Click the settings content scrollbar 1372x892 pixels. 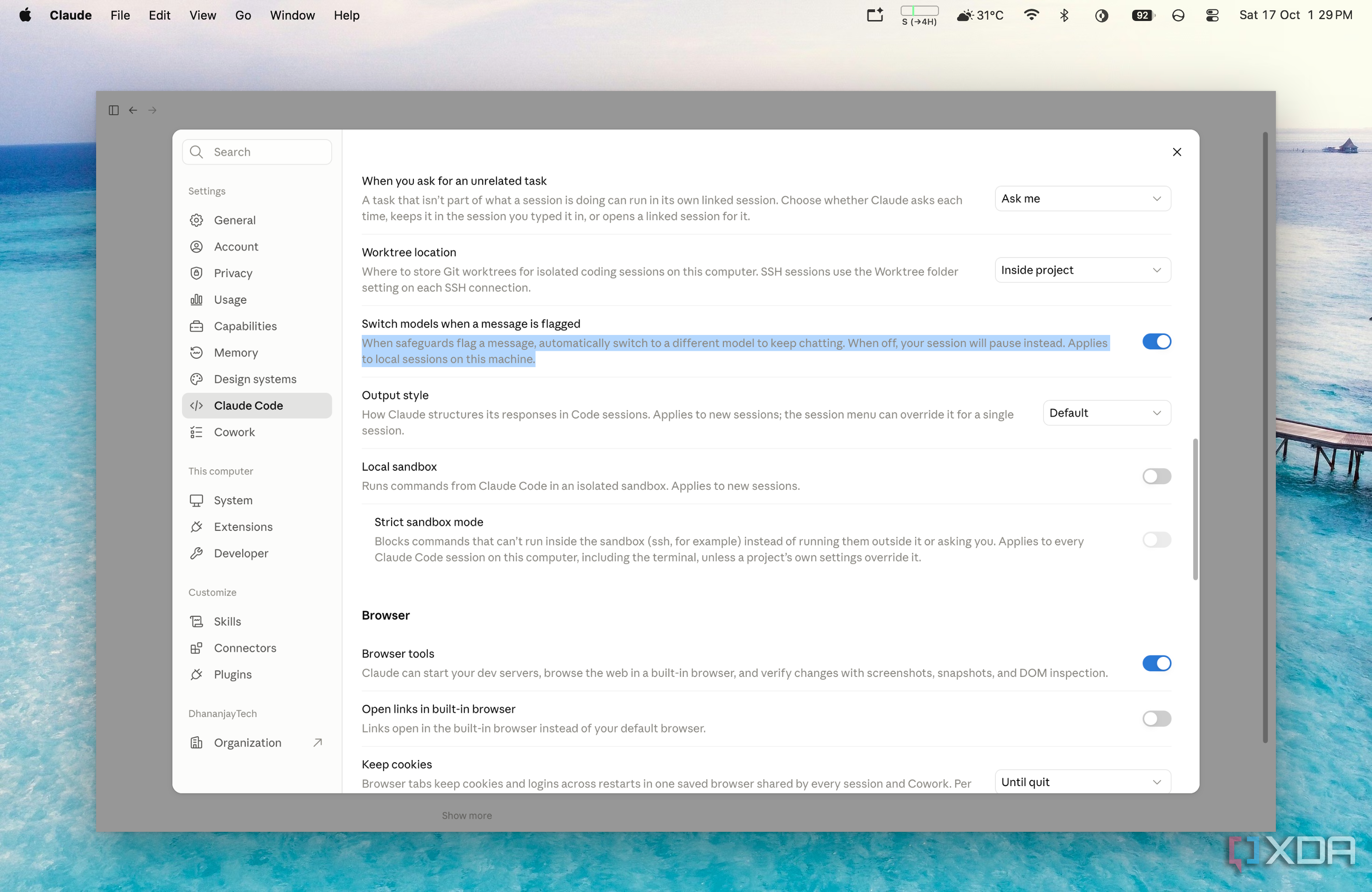[1196, 509]
